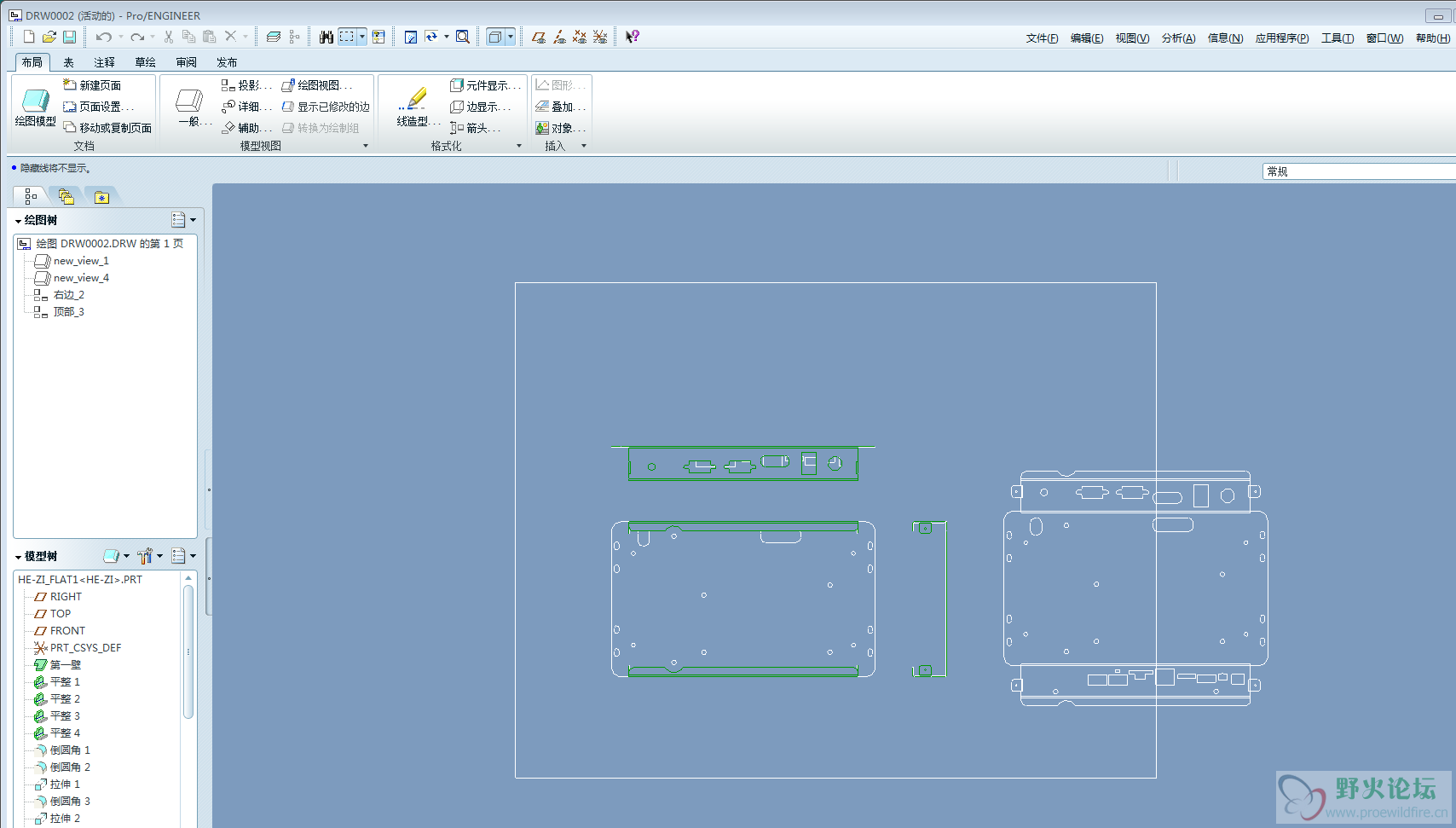Collapse the Model Tree (模型树) section

(x=18, y=557)
